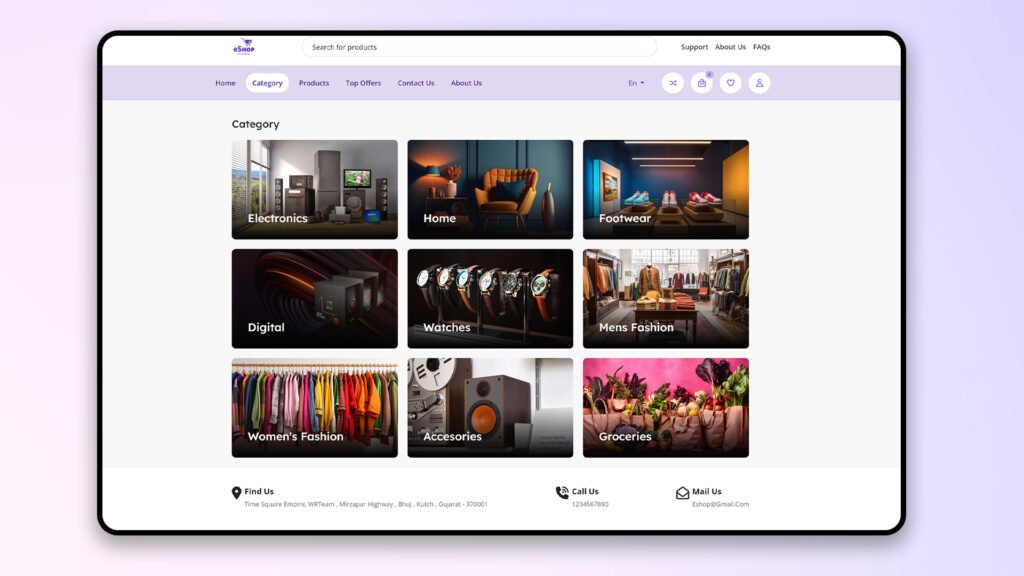Click the Search for products field
1024x576 pixels.
point(478,47)
